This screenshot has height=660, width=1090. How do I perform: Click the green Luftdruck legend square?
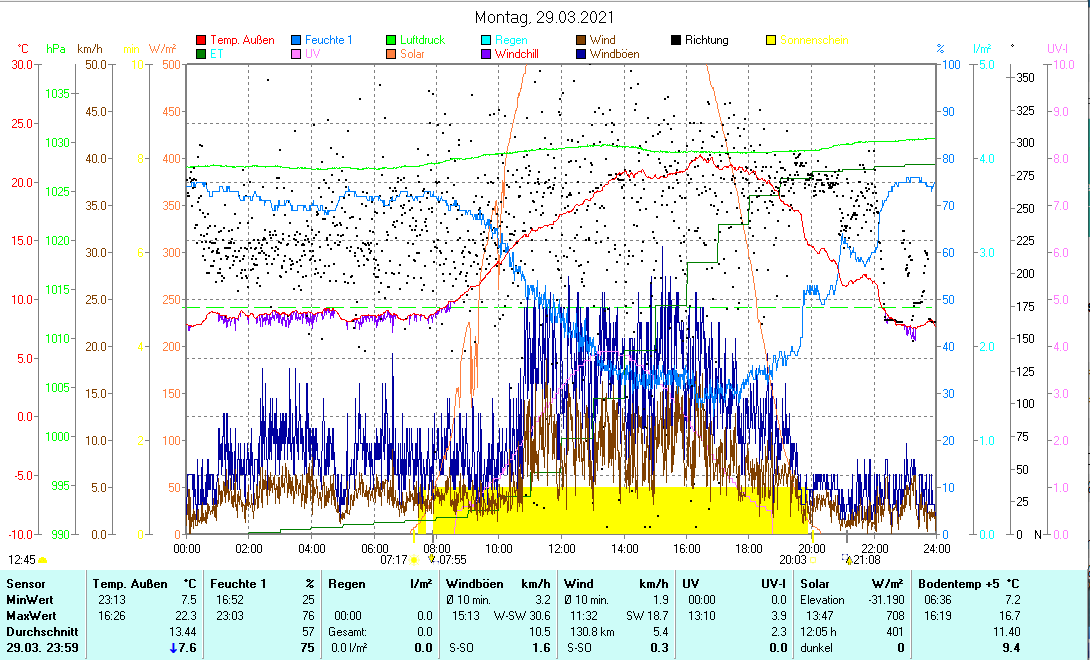click(392, 41)
